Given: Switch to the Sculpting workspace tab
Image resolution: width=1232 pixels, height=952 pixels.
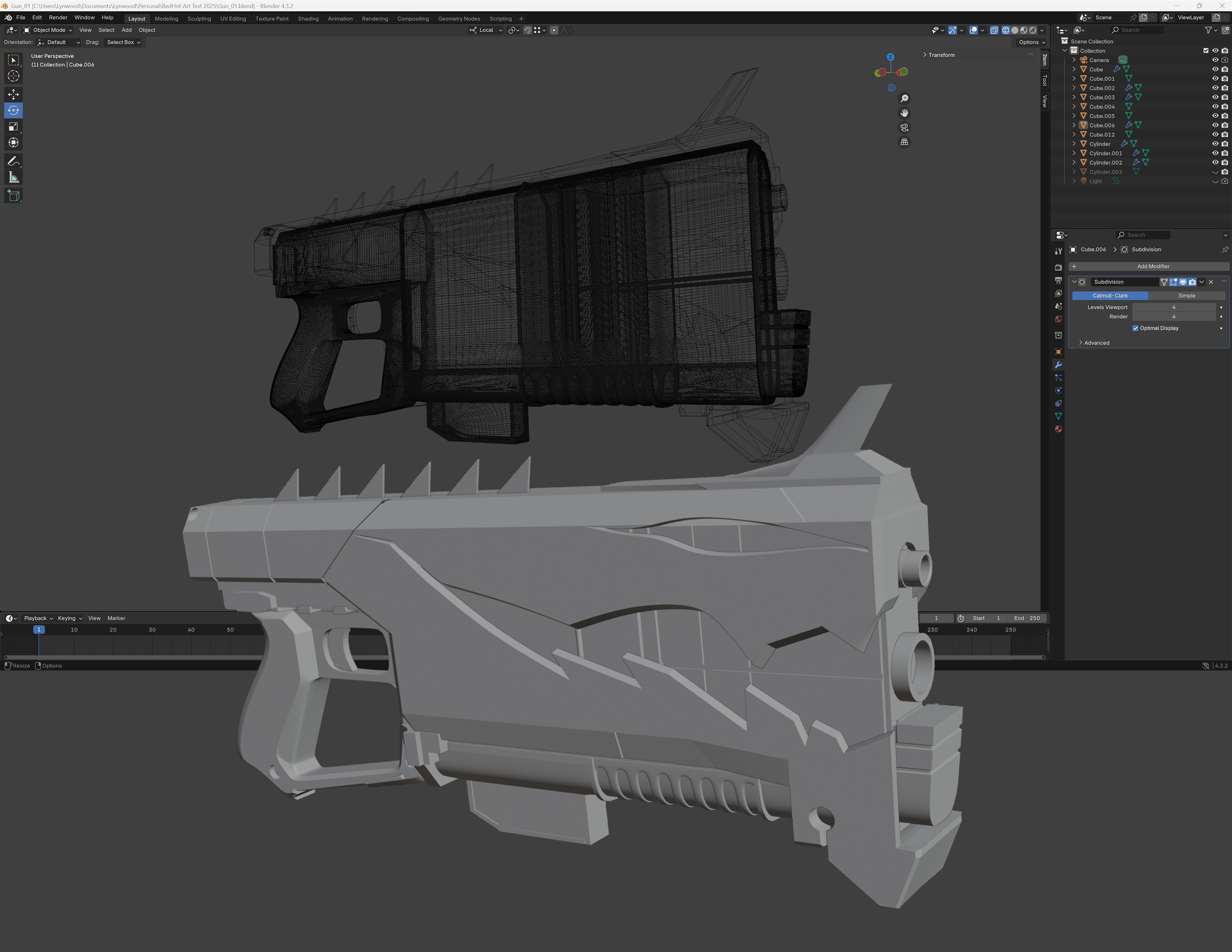Looking at the screenshot, I should pyautogui.click(x=199, y=19).
